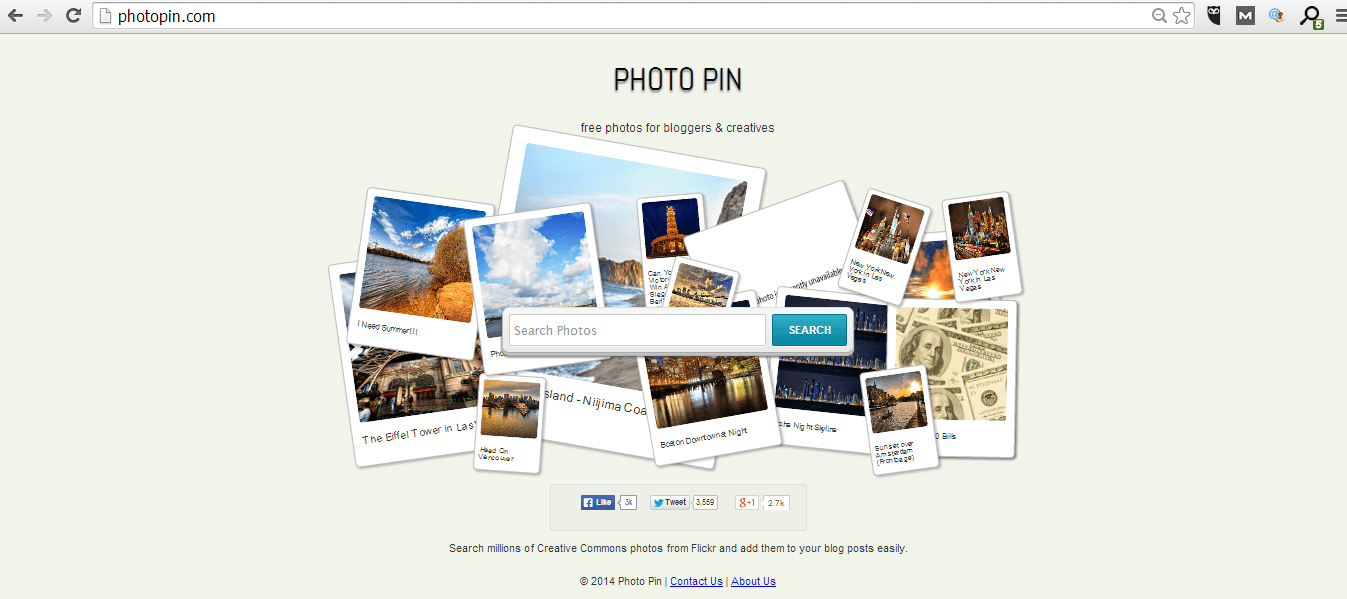
Task: Click the Twitter Tweet button
Action: pos(669,502)
